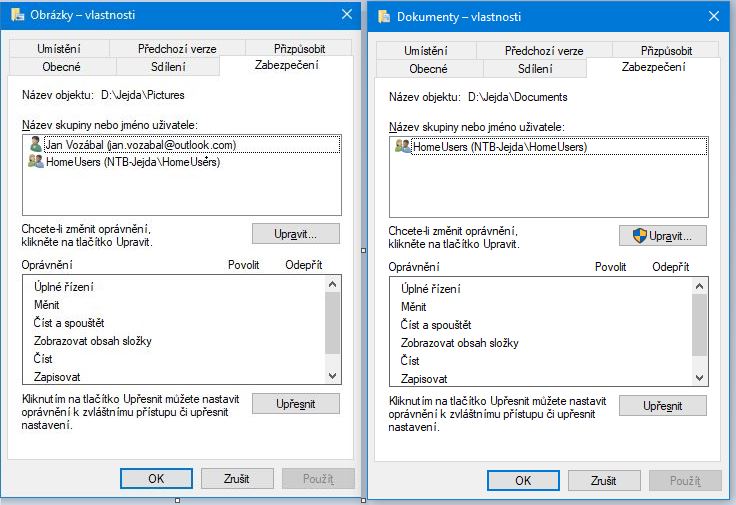Close the Obrázky properties window
736x505 pixels.
[x=347, y=14]
